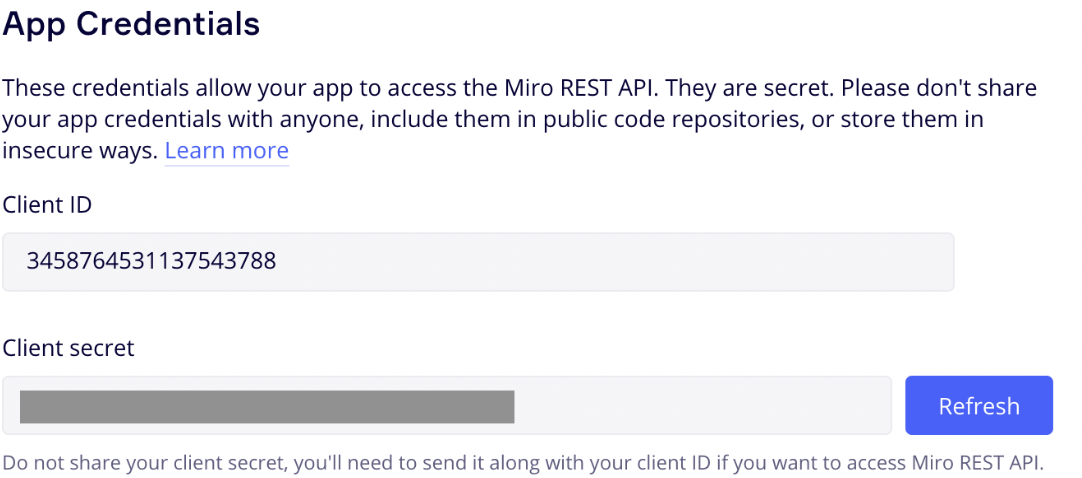Click the App Credentials heading
1082x478 pixels.
131,24
